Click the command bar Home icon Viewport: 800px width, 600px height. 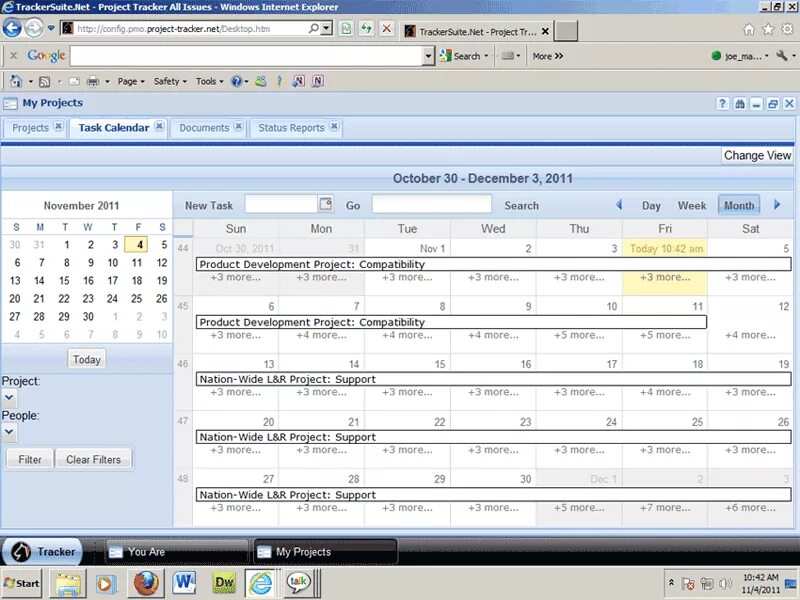[16, 81]
